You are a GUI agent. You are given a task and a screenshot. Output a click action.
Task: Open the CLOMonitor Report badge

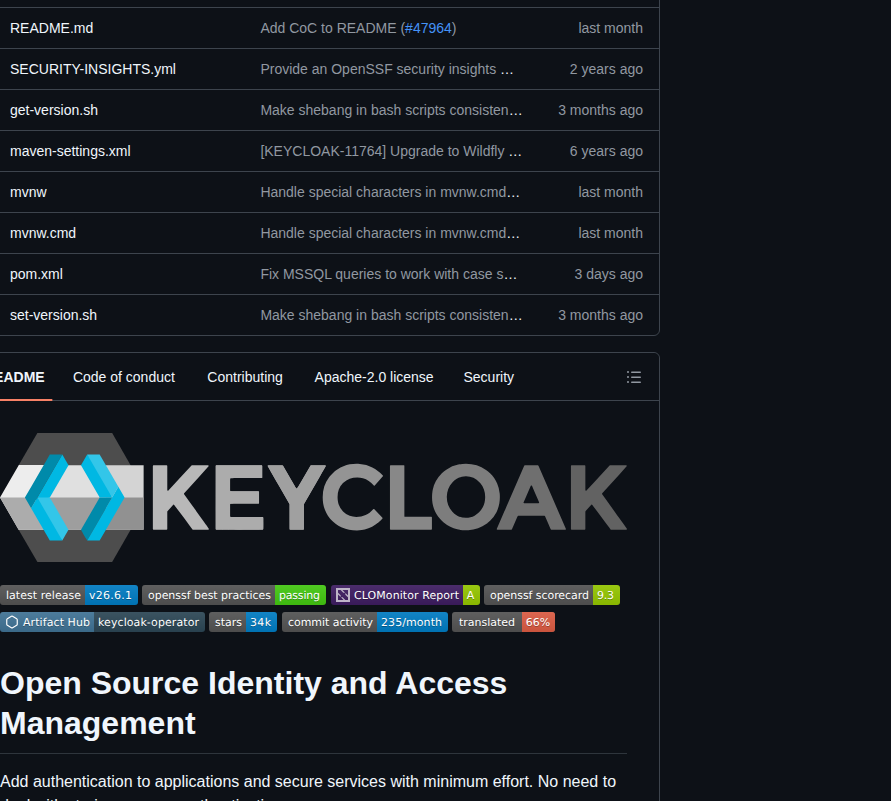[x=406, y=595]
